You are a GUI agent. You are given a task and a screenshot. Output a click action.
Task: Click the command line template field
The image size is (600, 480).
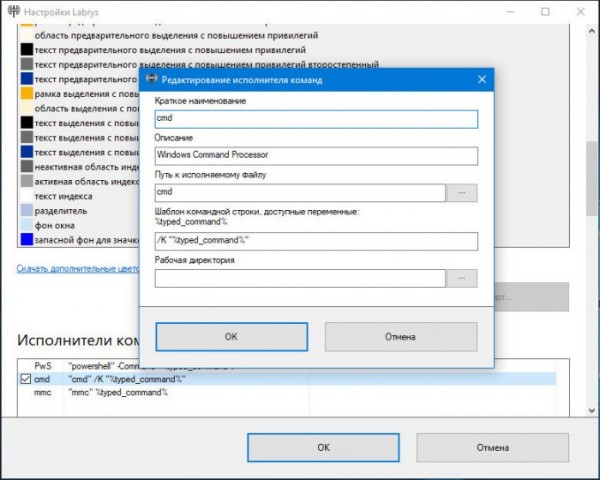click(x=316, y=241)
